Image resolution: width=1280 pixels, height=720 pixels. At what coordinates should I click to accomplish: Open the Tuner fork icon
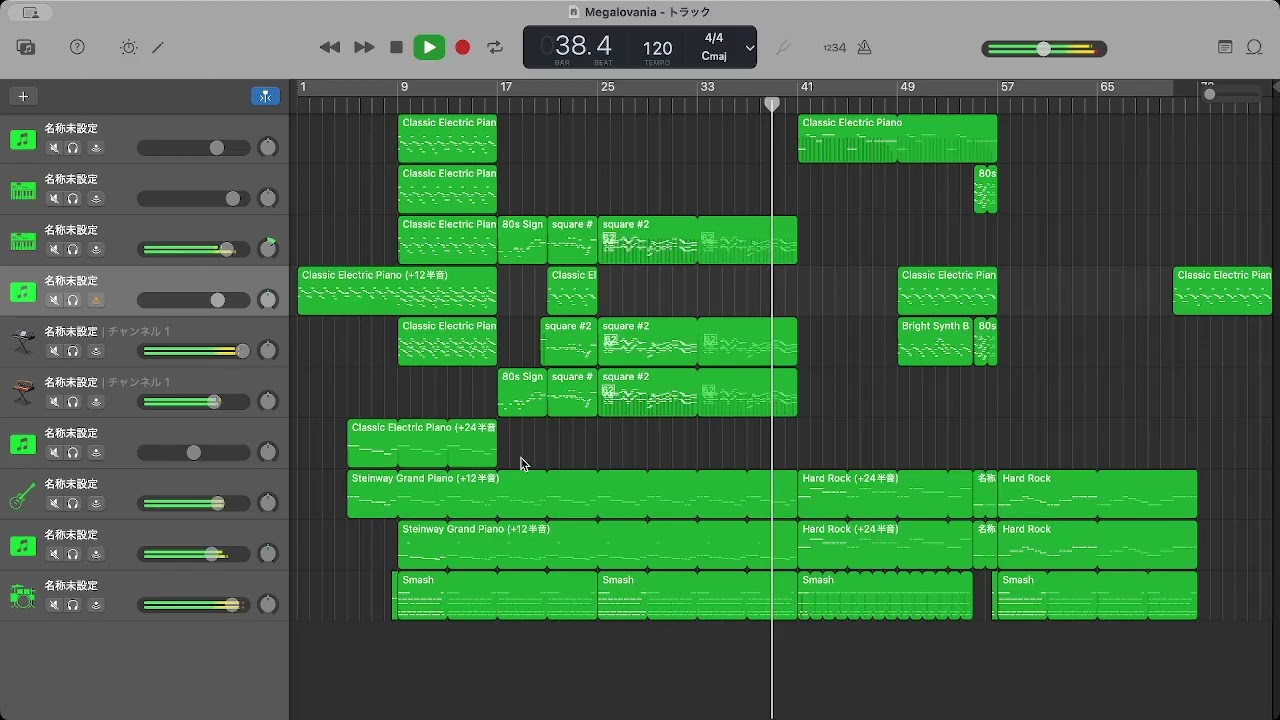click(784, 47)
